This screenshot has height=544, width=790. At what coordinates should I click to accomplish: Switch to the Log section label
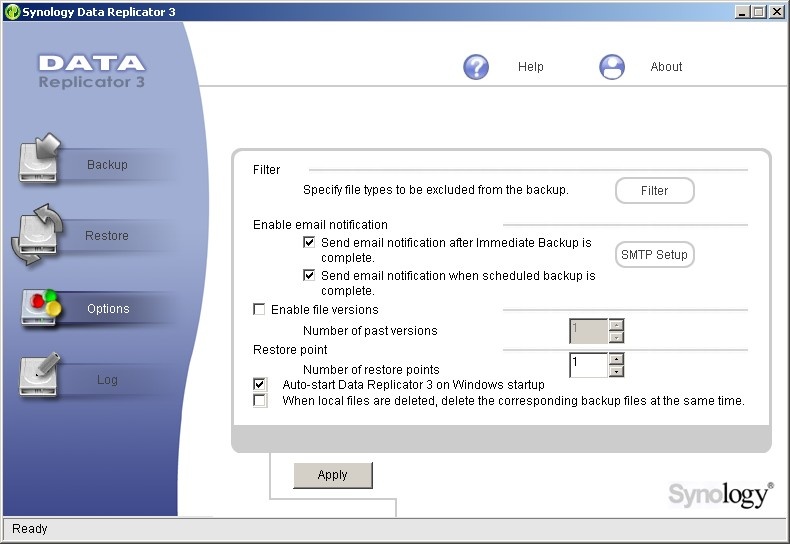107,380
